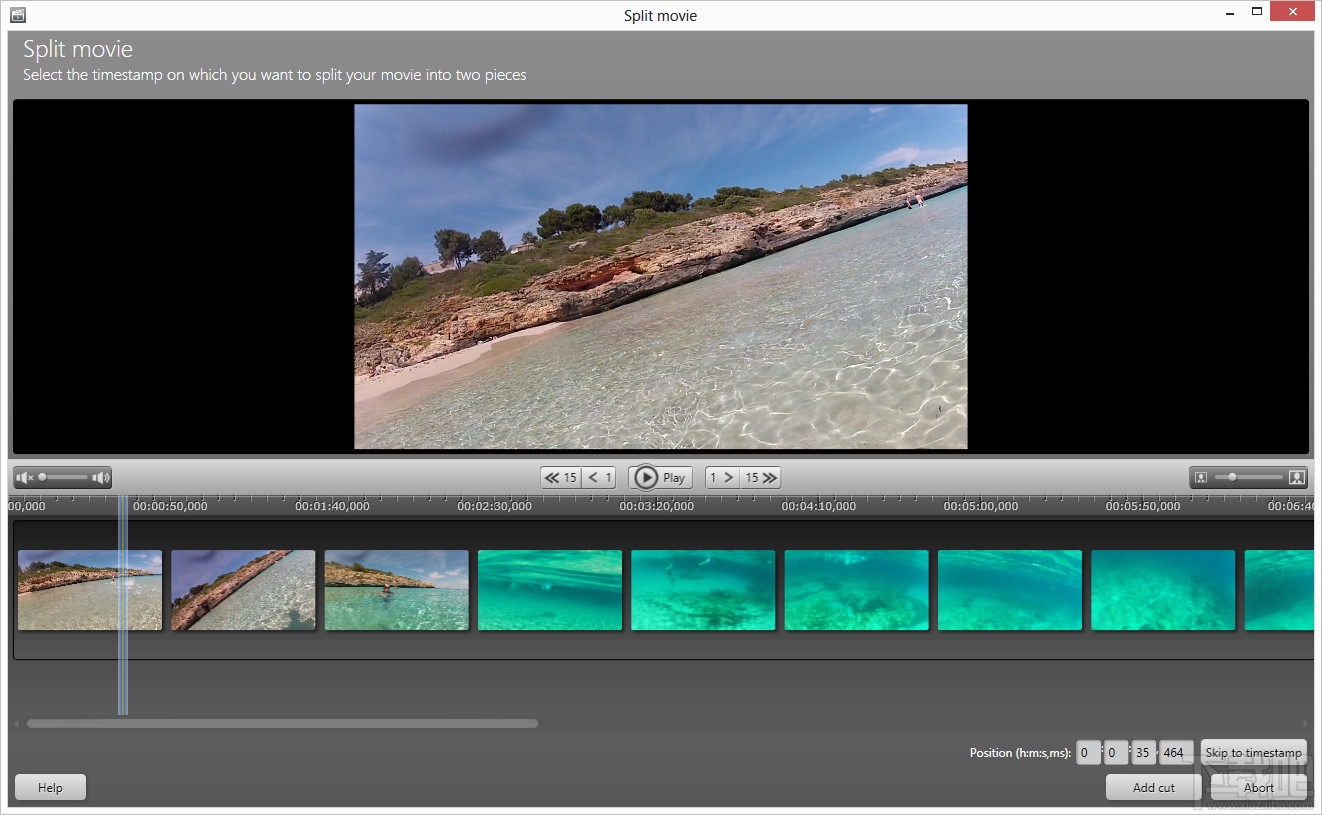1322x815 pixels.
Task: Jump forward 15 frames
Action: [760, 478]
